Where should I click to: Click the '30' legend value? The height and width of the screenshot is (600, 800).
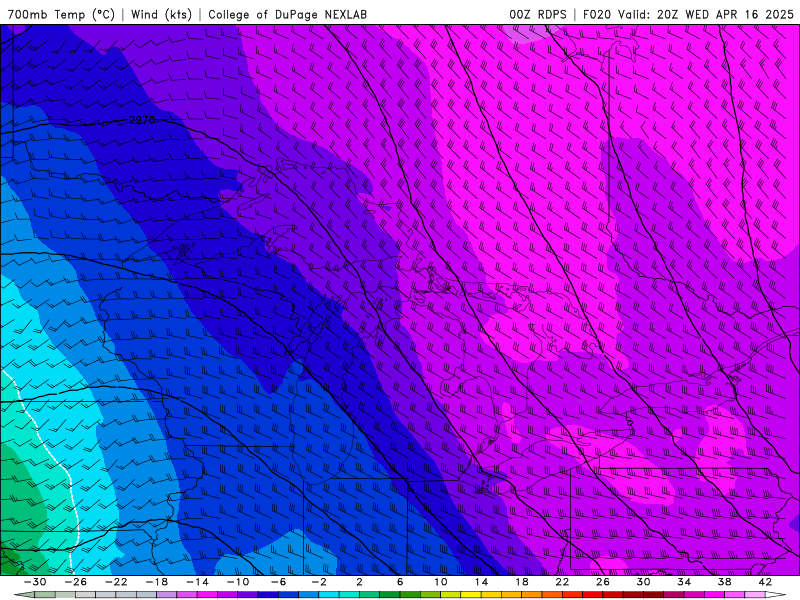(x=643, y=582)
